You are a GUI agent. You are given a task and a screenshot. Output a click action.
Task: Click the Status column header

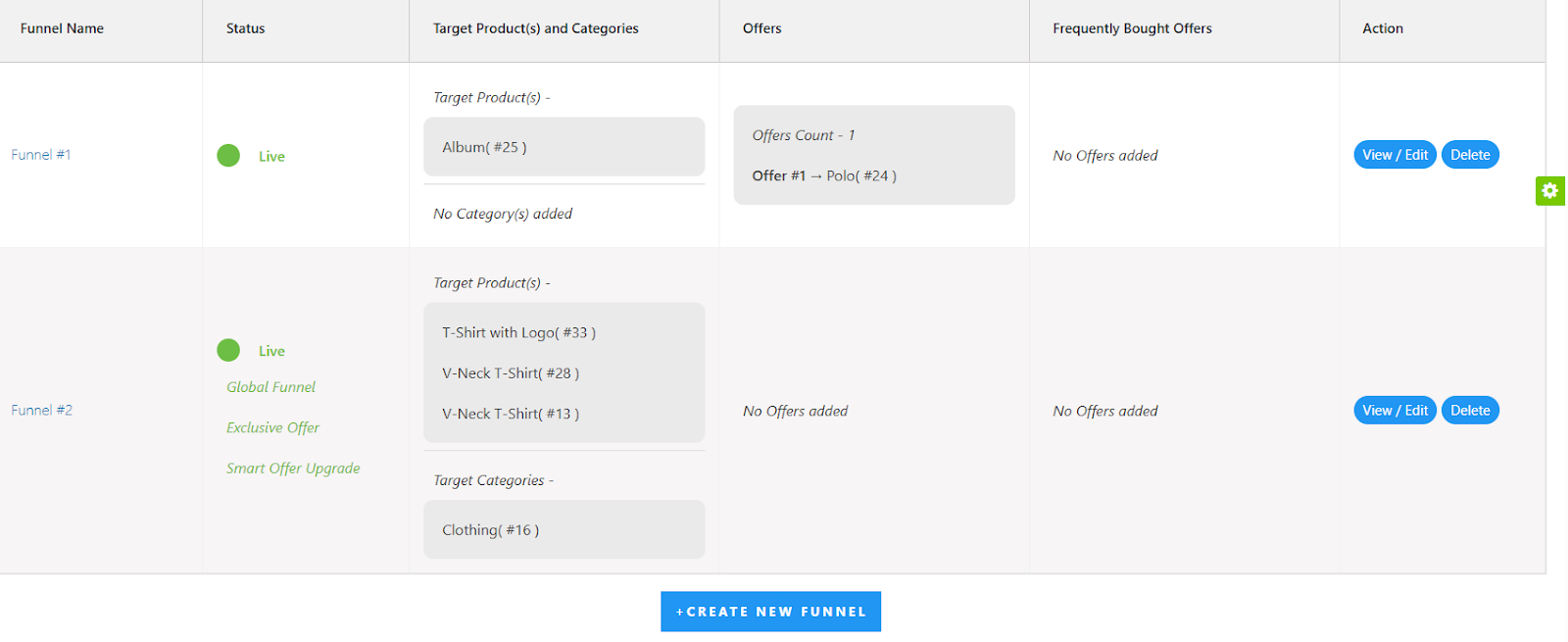[x=245, y=28]
